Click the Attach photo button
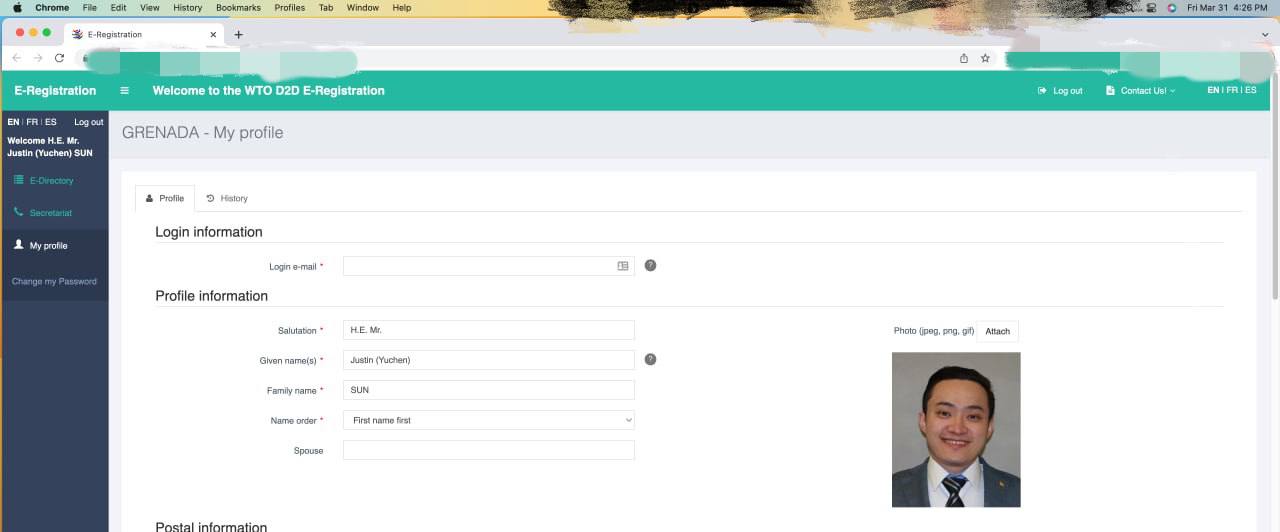Image resolution: width=1280 pixels, height=532 pixels. tap(998, 331)
